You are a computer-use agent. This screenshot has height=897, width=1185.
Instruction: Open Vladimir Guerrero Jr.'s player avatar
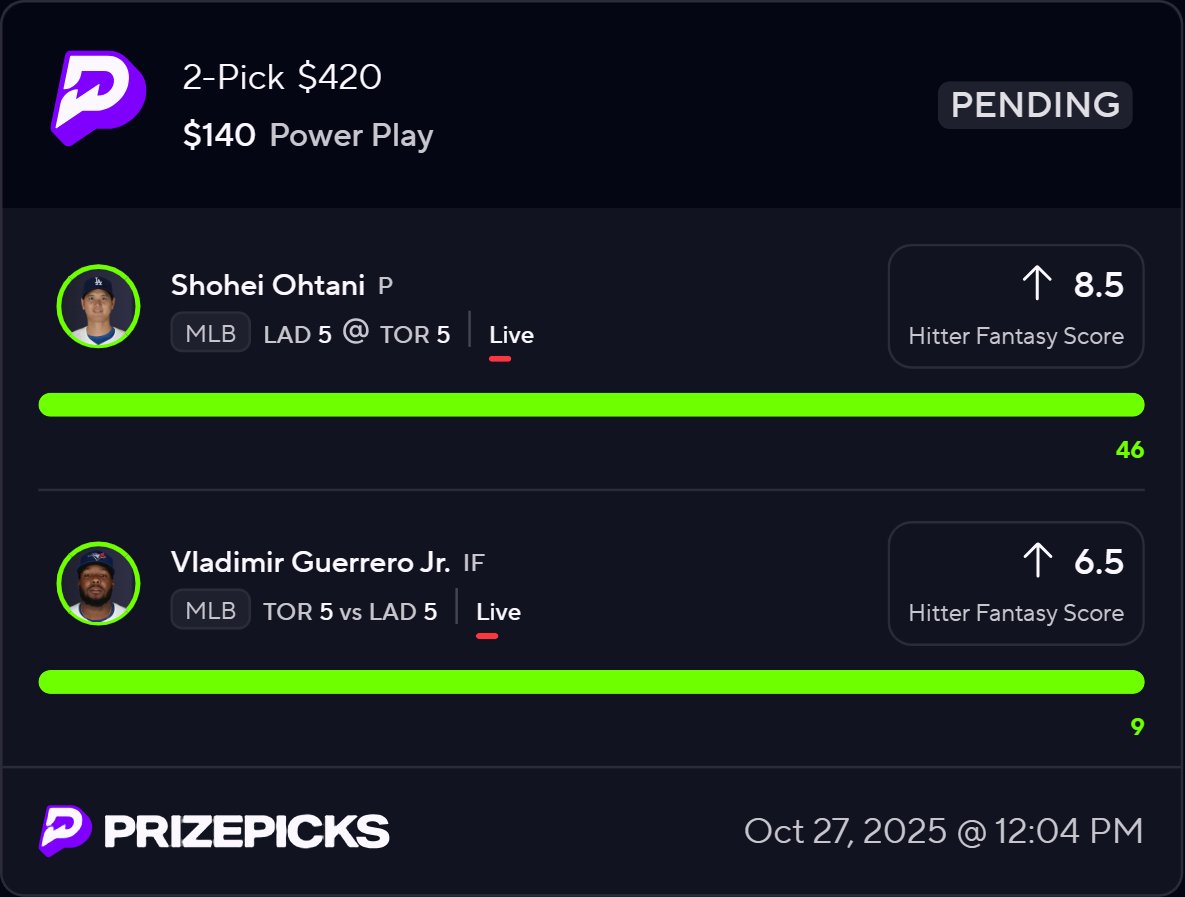click(x=98, y=583)
